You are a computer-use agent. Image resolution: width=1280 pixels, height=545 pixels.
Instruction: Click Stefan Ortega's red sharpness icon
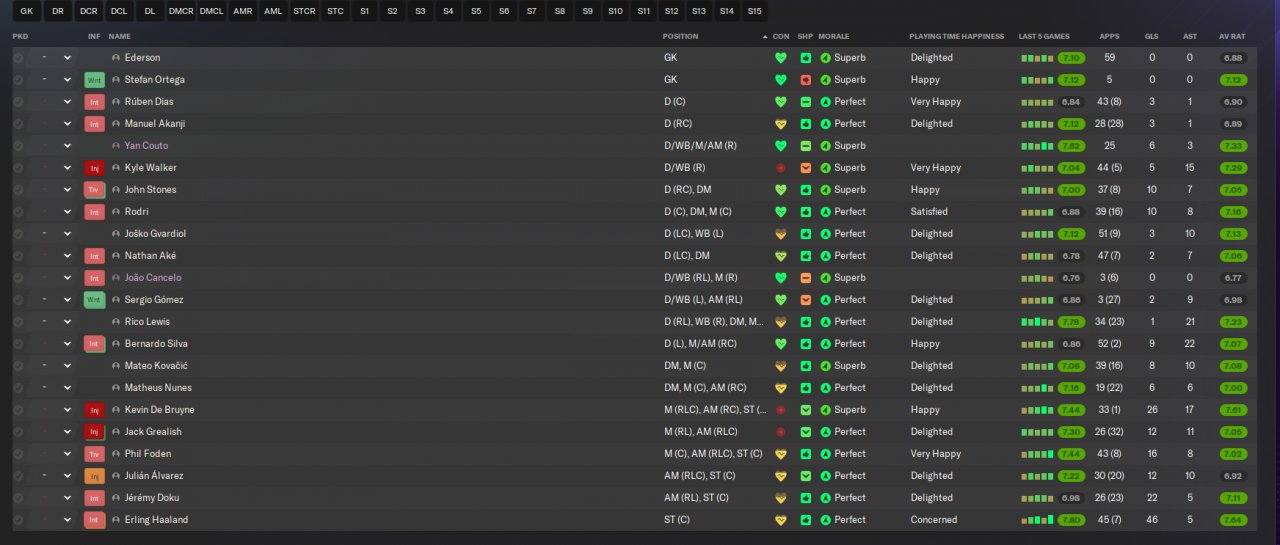[805, 80]
